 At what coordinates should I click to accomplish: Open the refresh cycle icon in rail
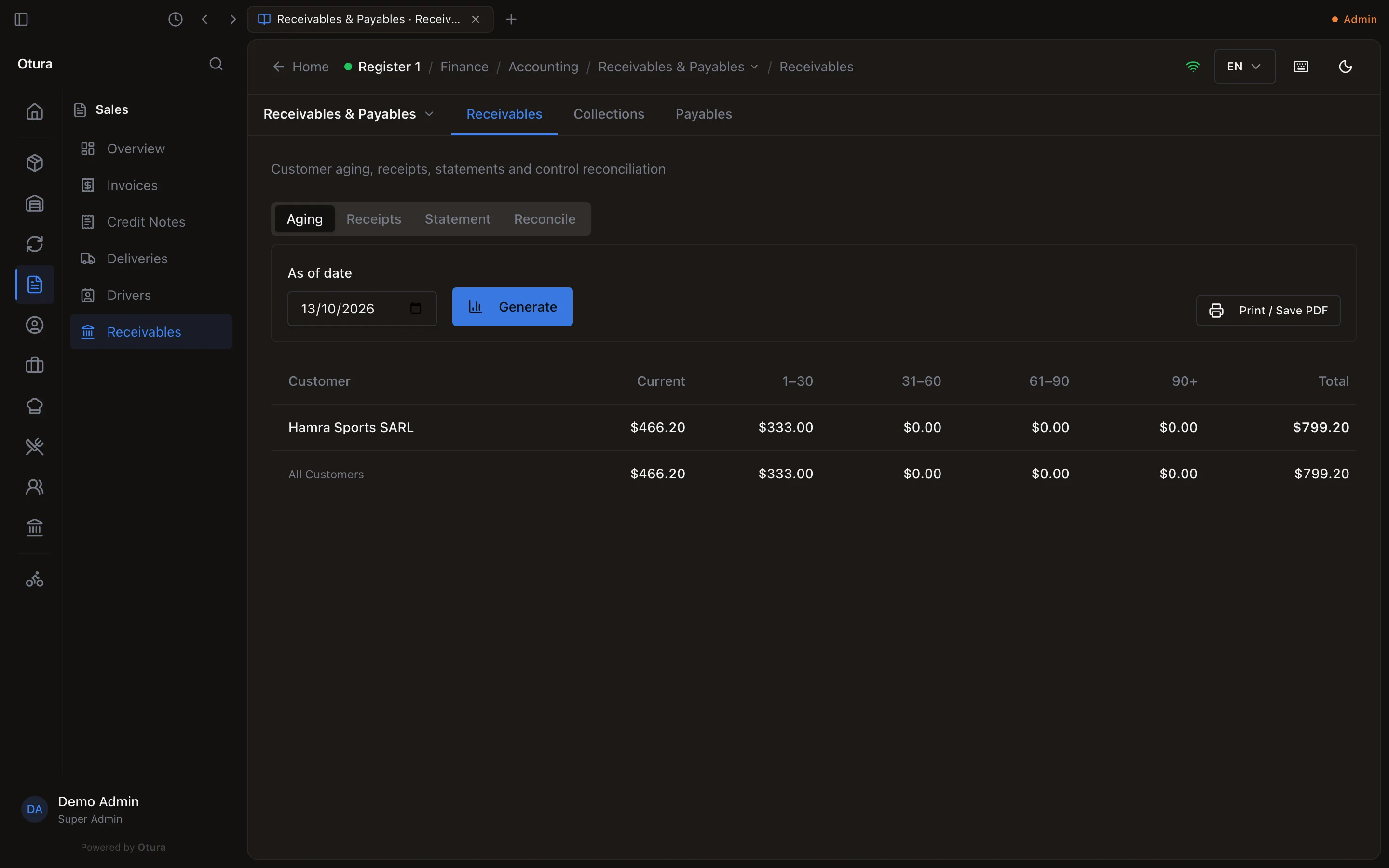(x=34, y=244)
